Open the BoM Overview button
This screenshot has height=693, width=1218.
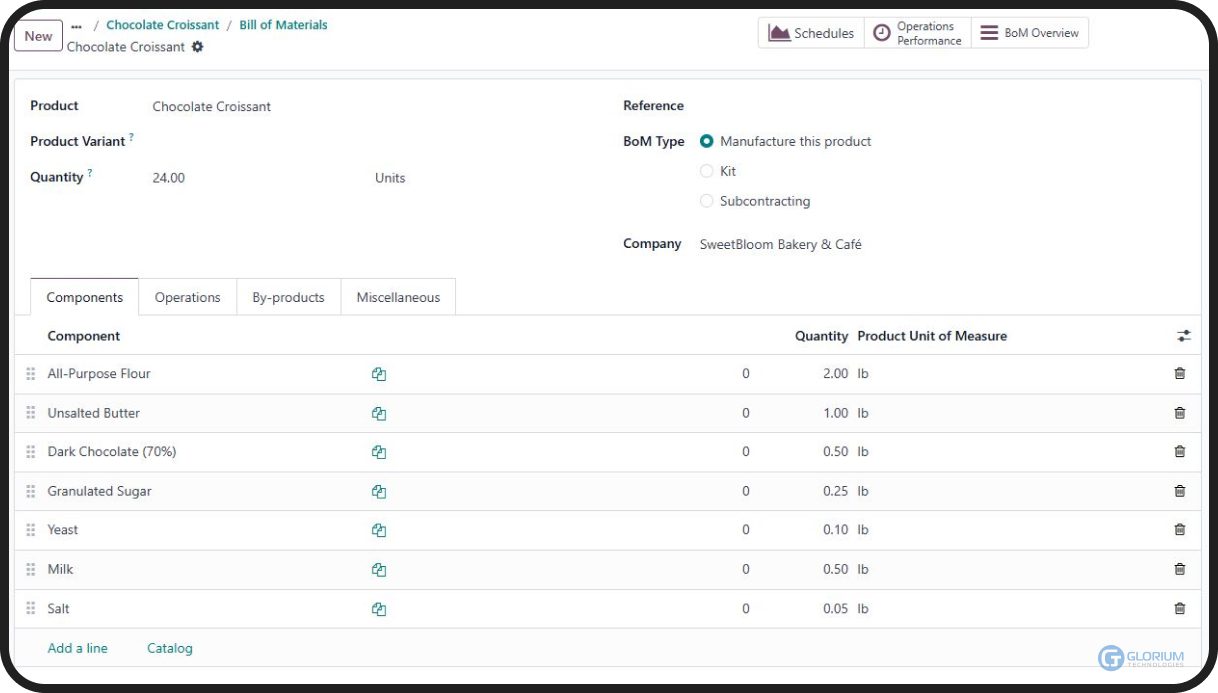1029,33
